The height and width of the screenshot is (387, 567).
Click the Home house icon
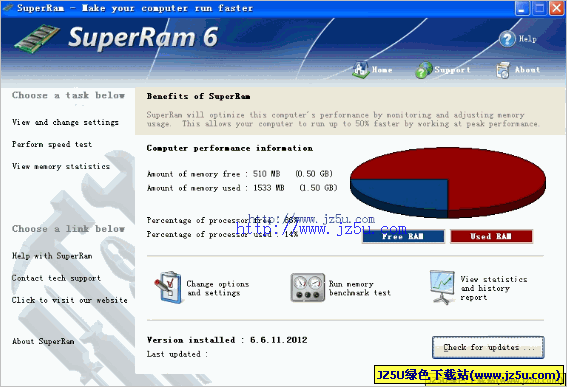click(361, 69)
